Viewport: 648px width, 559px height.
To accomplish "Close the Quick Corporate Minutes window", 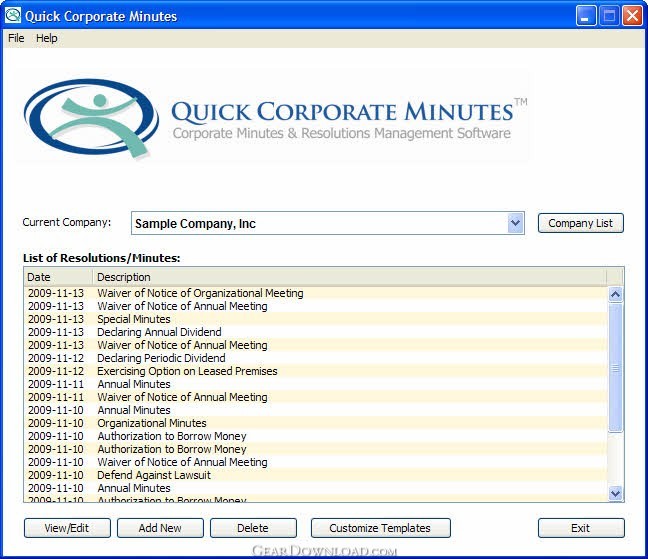I will (632, 16).
